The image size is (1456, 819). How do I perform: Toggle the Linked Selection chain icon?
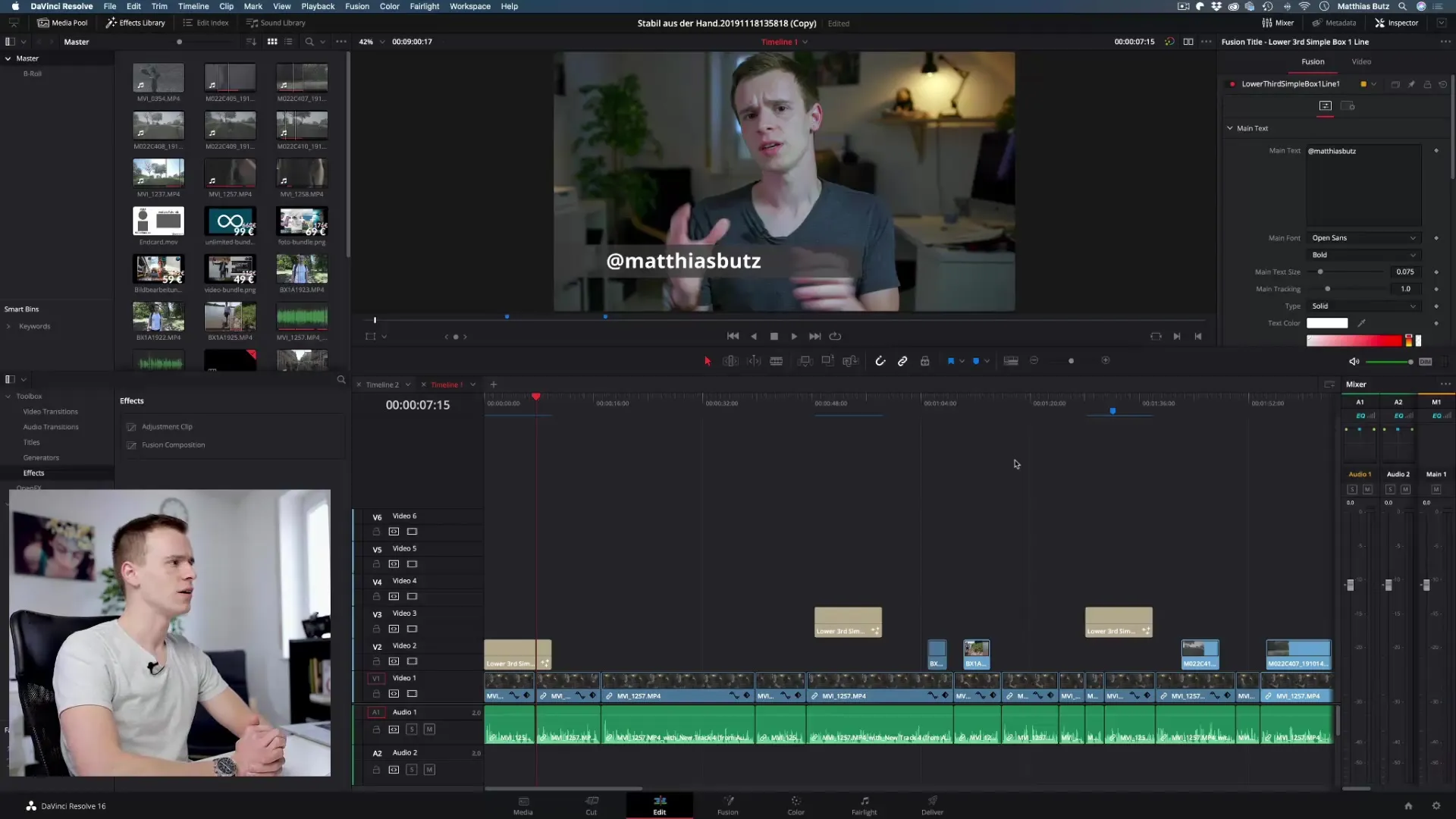point(902,361)
